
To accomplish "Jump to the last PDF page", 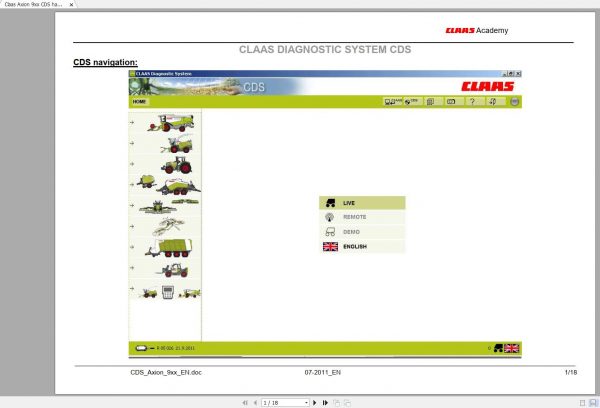I will click(x=325, y=403).
